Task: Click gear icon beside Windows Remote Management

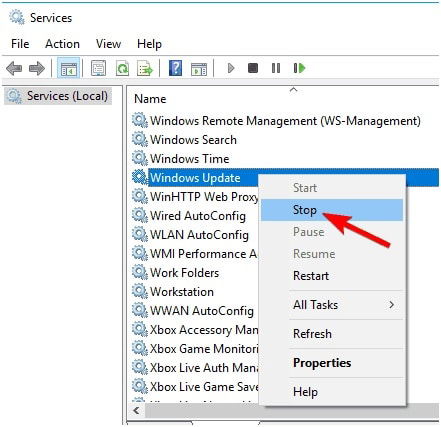Action: (x=140, y=120)
